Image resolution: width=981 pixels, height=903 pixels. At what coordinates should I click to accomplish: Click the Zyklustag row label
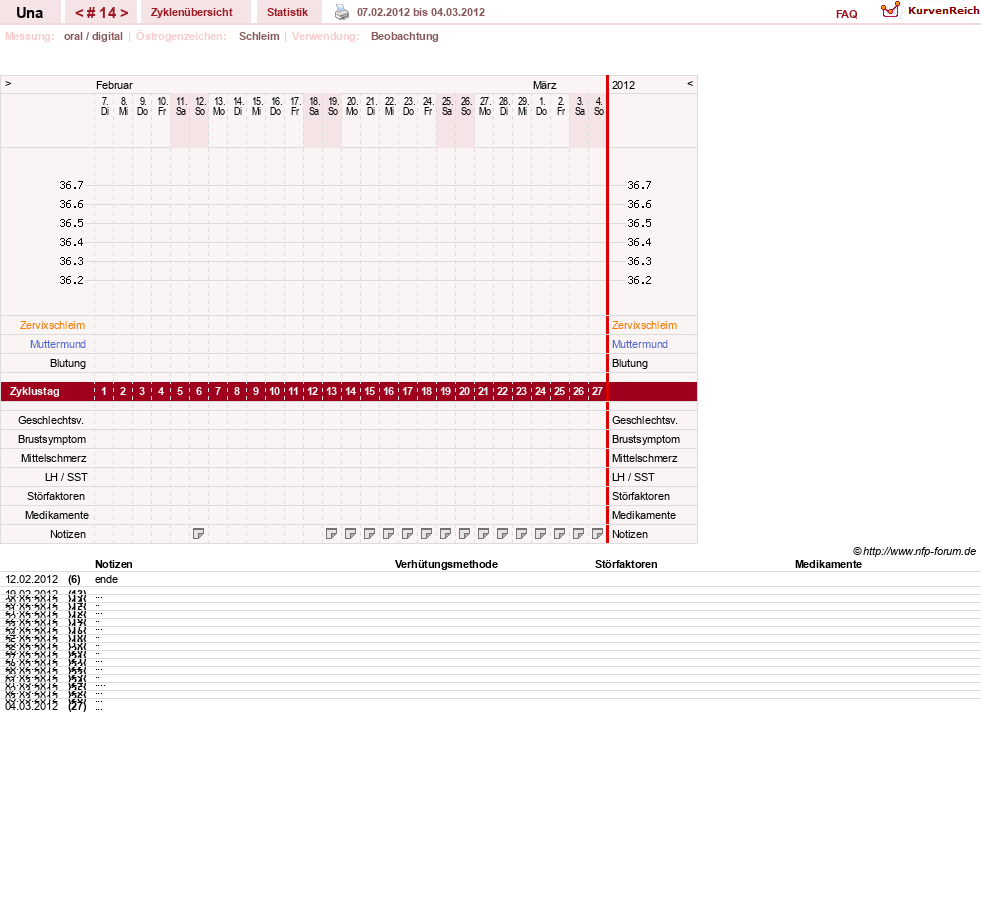pos(34,391)
